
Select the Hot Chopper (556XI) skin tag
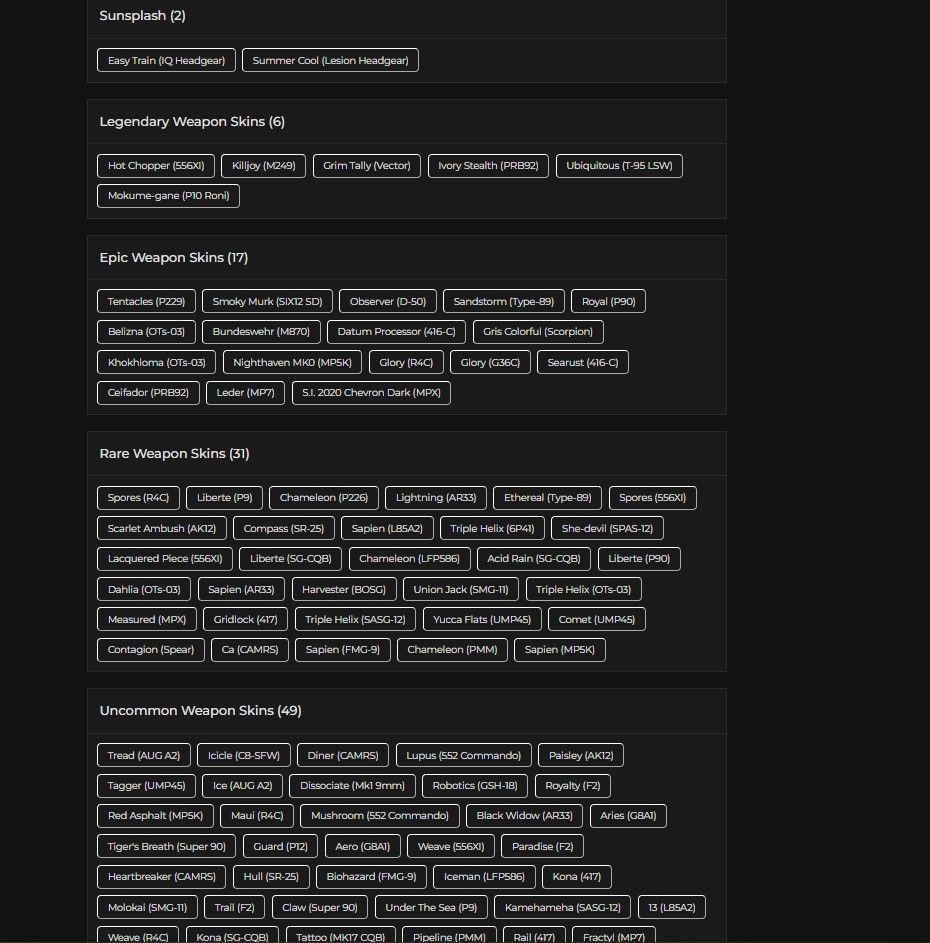pos(156,166)
